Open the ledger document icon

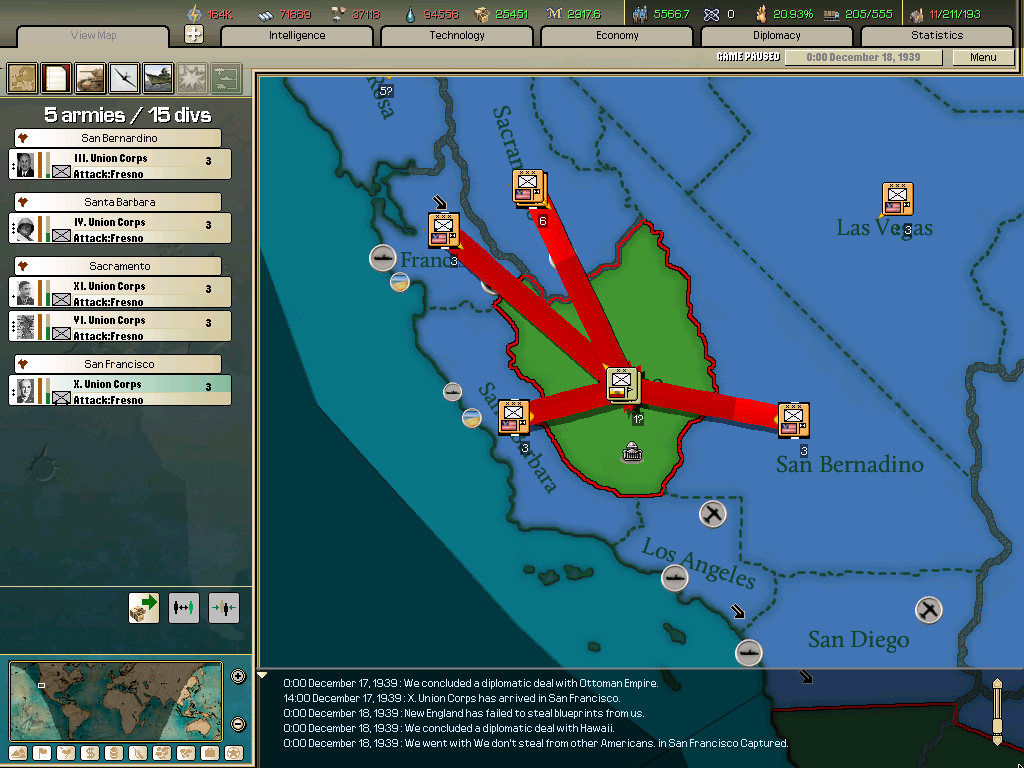click(55, 78)
